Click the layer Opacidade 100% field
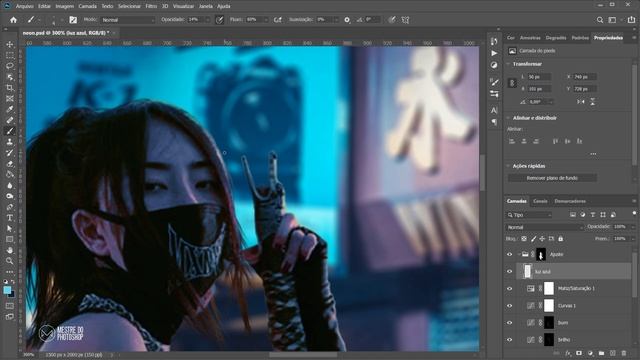Screen dimensions: 640x360 tap(620, 227)
